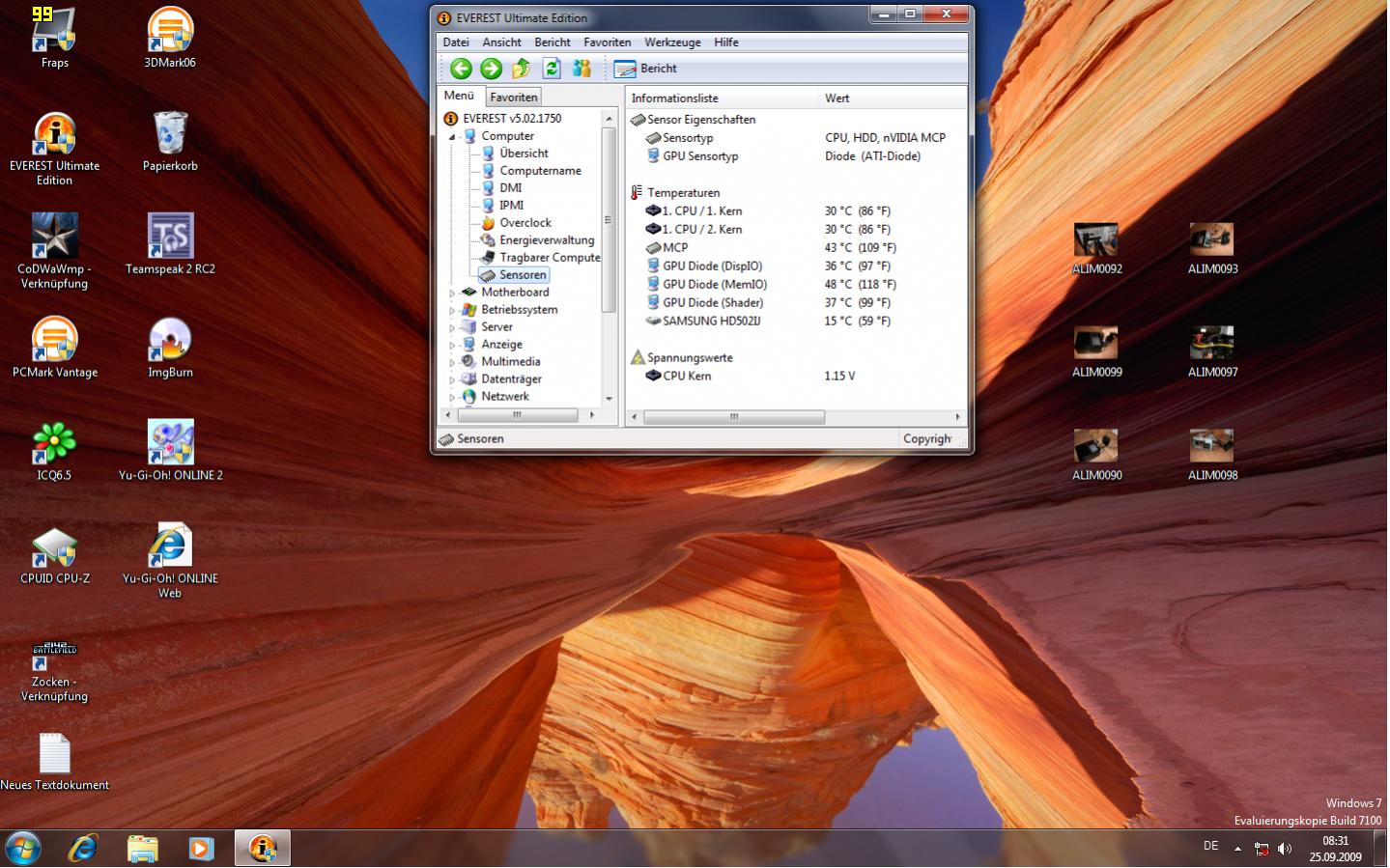Open the Werkzeuge menu

[672, 42]
